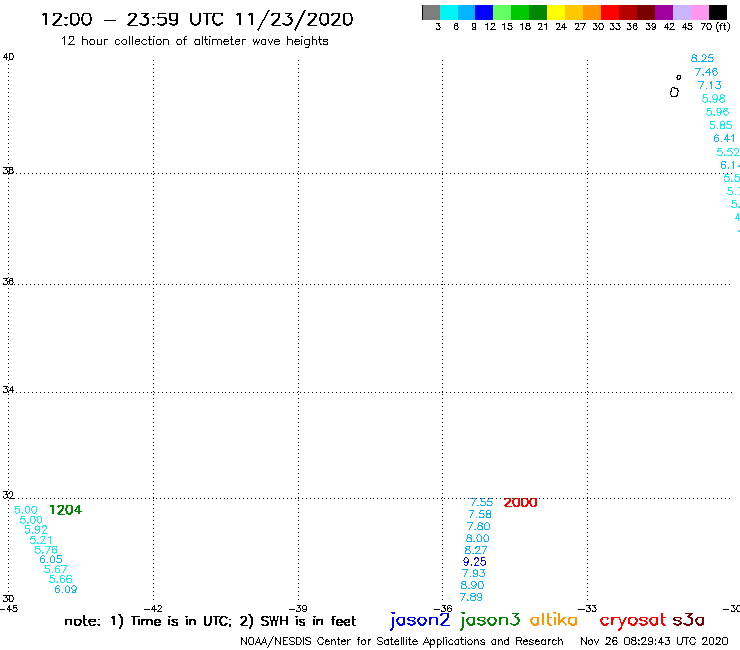Click the longitude axis label '-39'
Image resolution: width=740 pixels, height=650 pixels.
pos(298,609)
